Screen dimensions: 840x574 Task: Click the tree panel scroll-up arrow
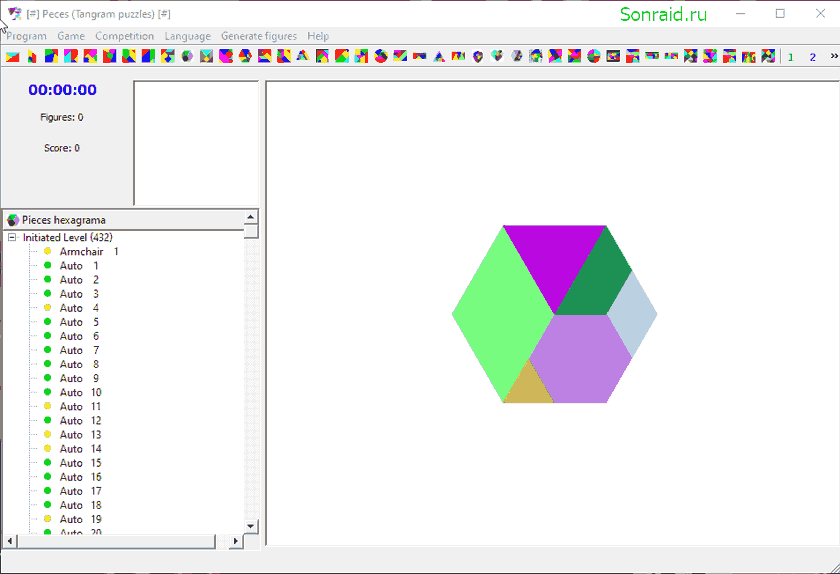(x=251, y=217)
